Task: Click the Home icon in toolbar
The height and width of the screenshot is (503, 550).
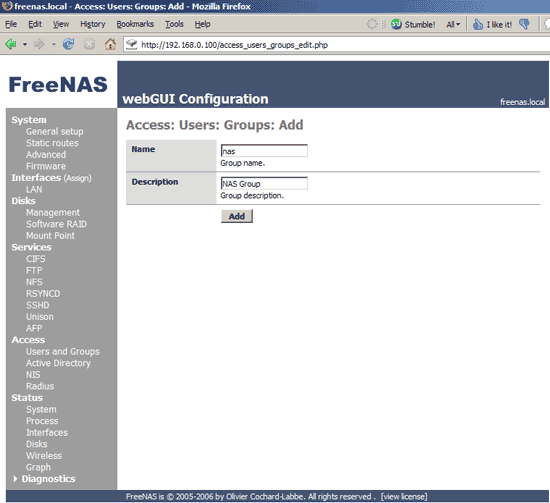Action: [110, 44]
